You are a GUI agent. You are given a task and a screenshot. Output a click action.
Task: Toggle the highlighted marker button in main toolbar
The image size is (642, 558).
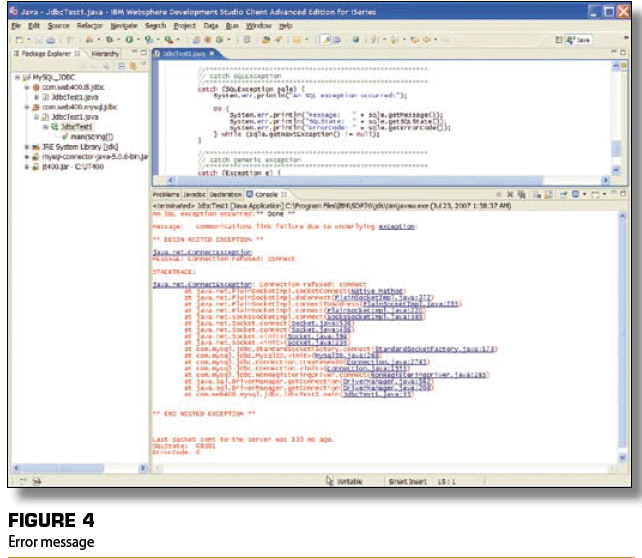(x=326, y=40)
